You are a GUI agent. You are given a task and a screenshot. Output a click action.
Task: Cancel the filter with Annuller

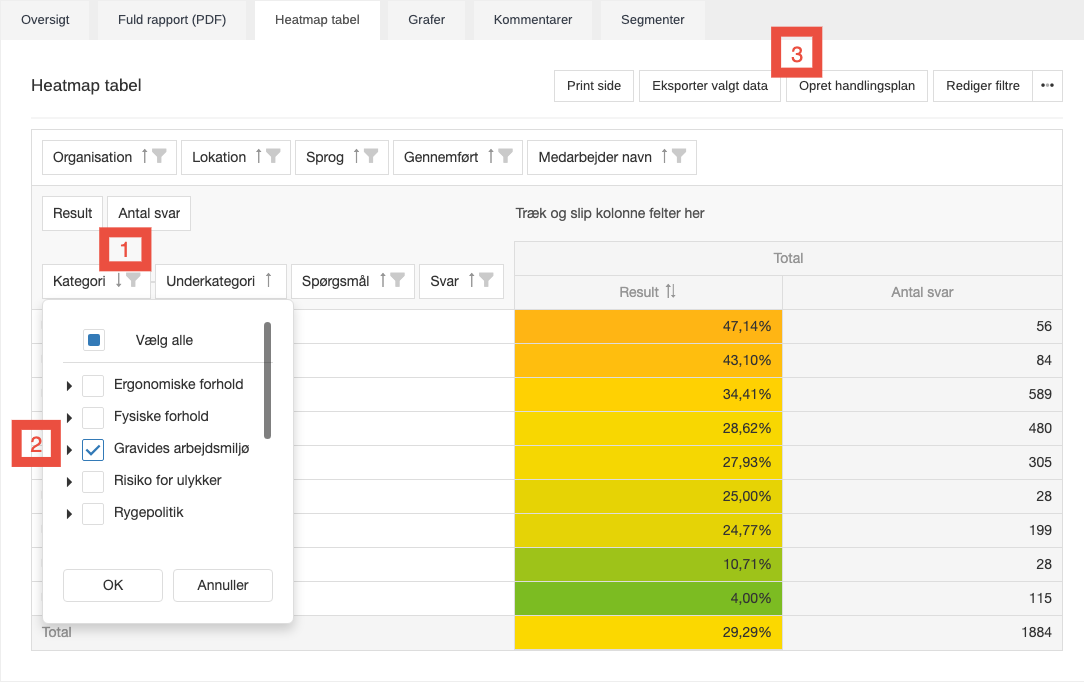click(223, 585)
